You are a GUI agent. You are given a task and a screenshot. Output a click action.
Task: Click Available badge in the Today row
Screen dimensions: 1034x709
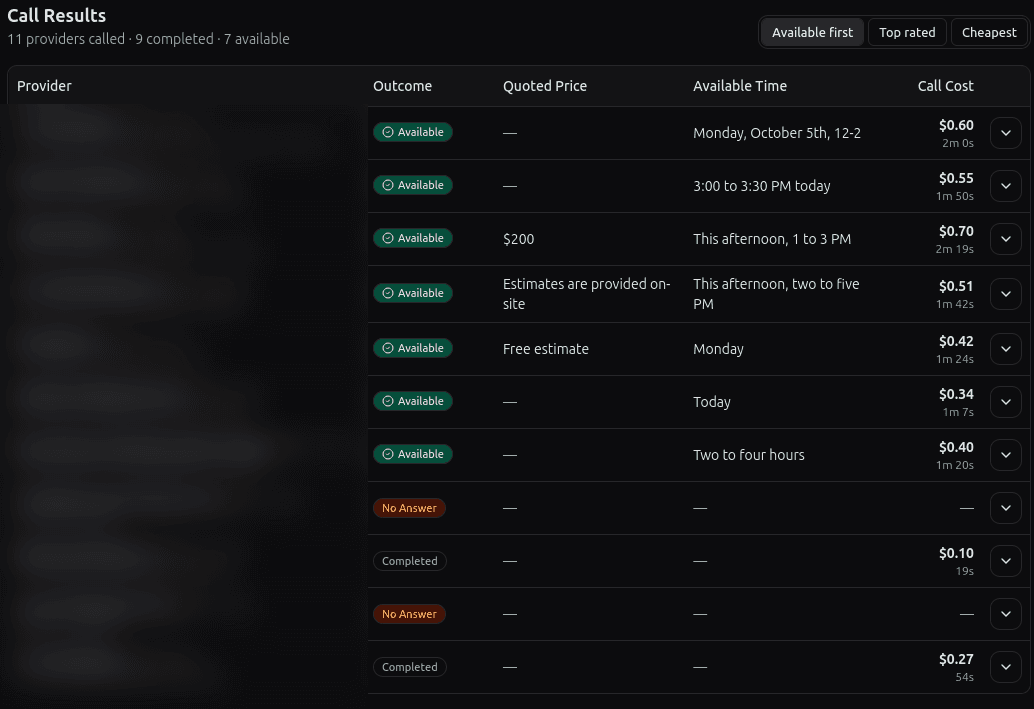click(x=413, y=401)
